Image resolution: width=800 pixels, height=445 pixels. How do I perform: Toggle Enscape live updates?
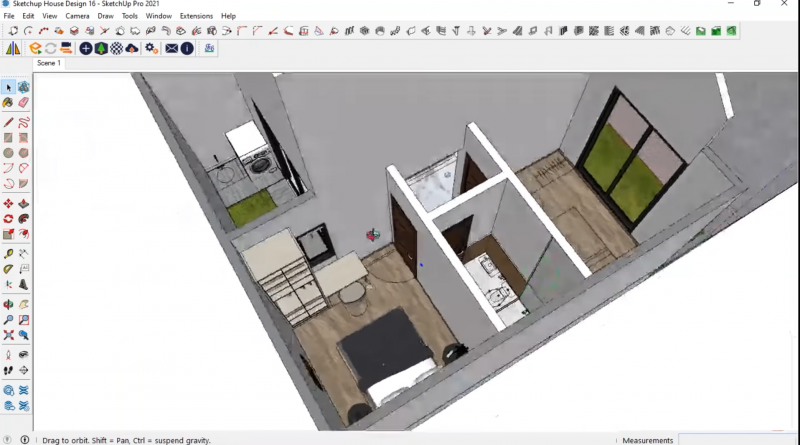point(51,48)
